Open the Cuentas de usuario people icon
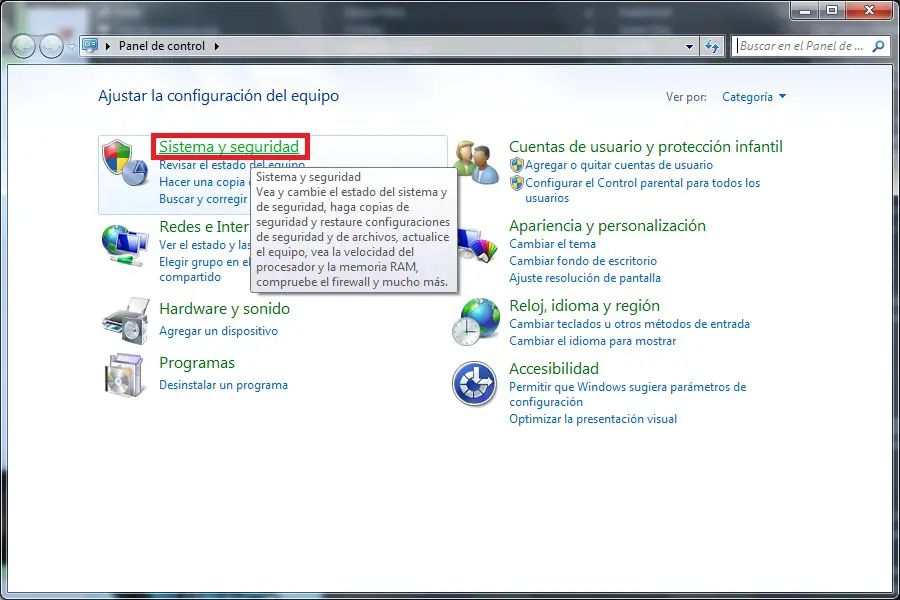 click(x=476, y=162)
